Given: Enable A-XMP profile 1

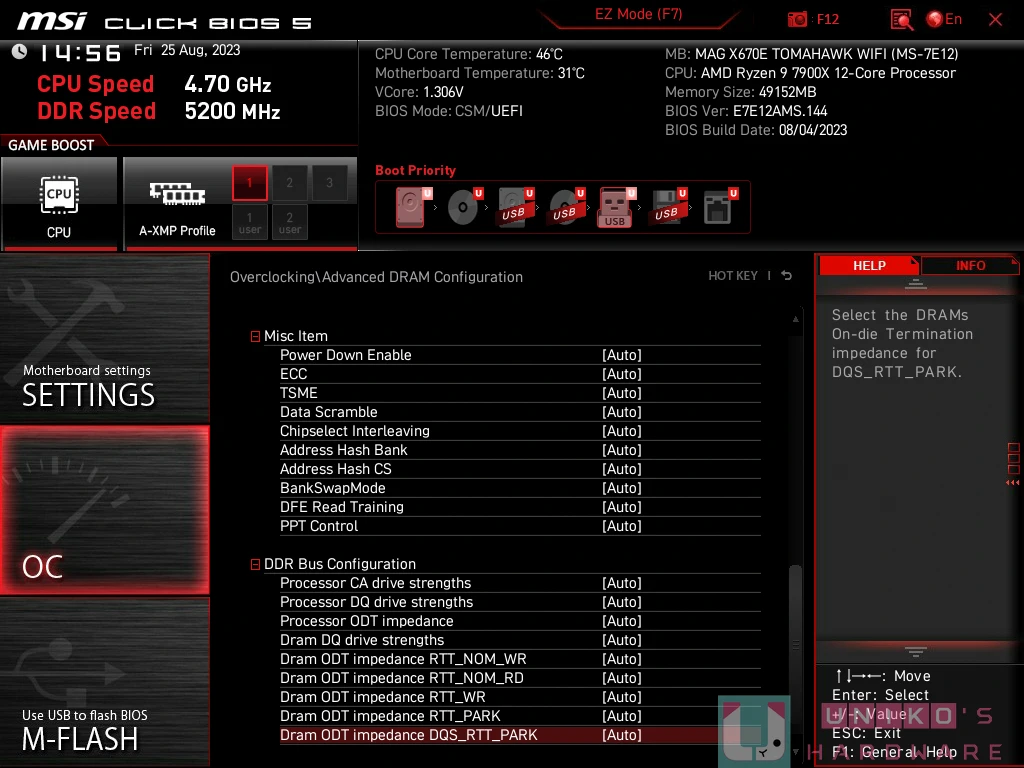Looking at the screenshot, I should pyautogui.click(x=249, y=183).
